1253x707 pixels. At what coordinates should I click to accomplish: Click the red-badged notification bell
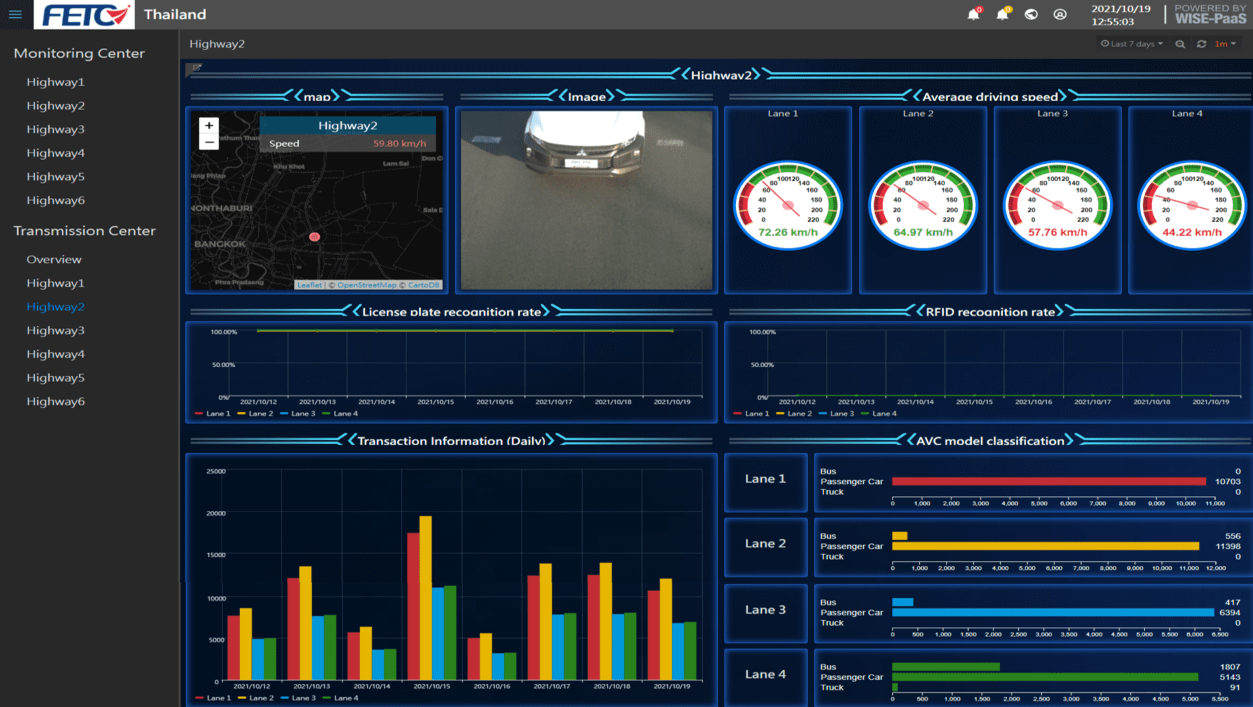click(x=973, y=14)
